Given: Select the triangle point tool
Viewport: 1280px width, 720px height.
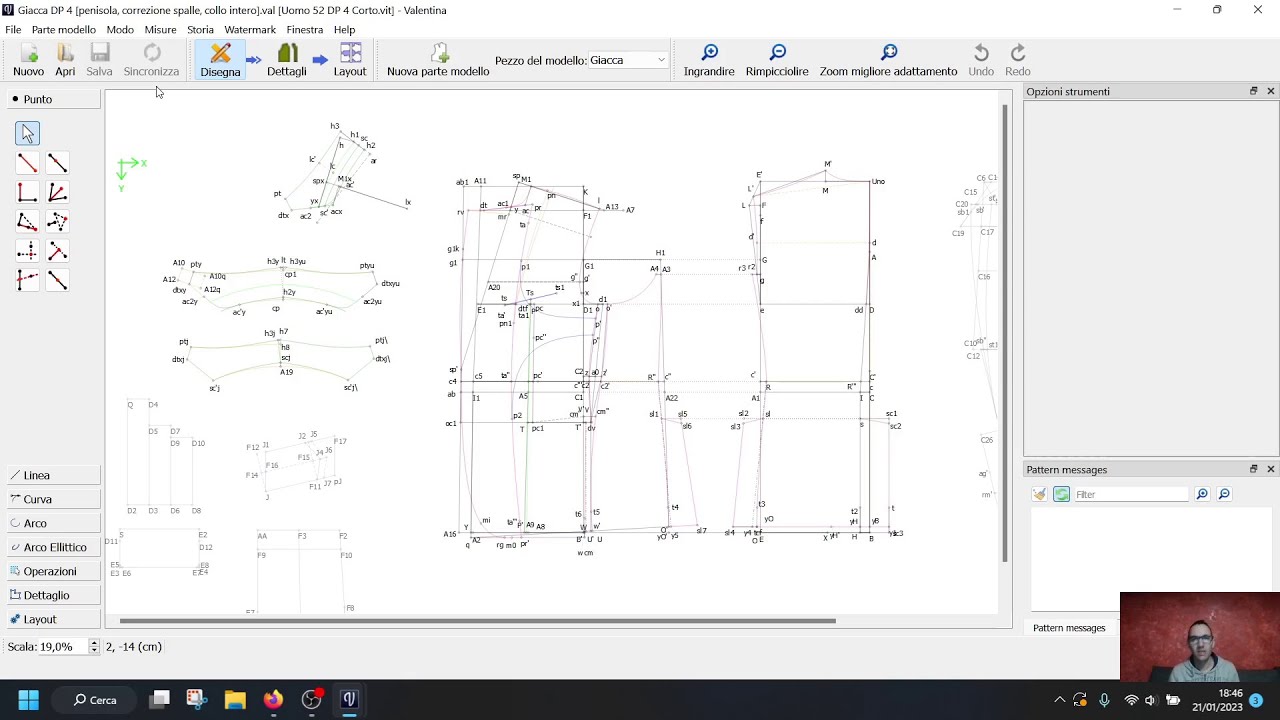Looking at the screenshot, I should click(57, 222).
